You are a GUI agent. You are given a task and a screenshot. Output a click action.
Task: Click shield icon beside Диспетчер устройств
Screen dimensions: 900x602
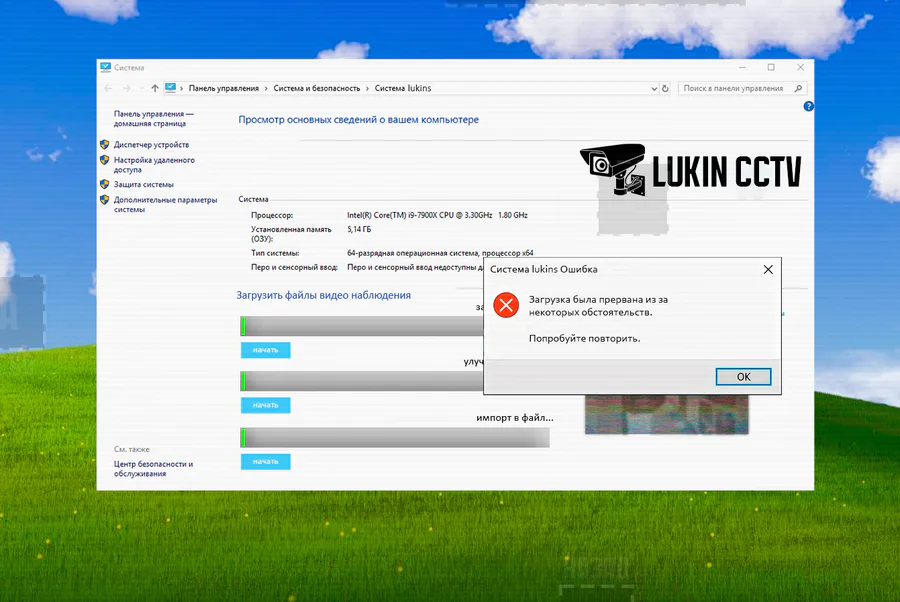(104, 144)
